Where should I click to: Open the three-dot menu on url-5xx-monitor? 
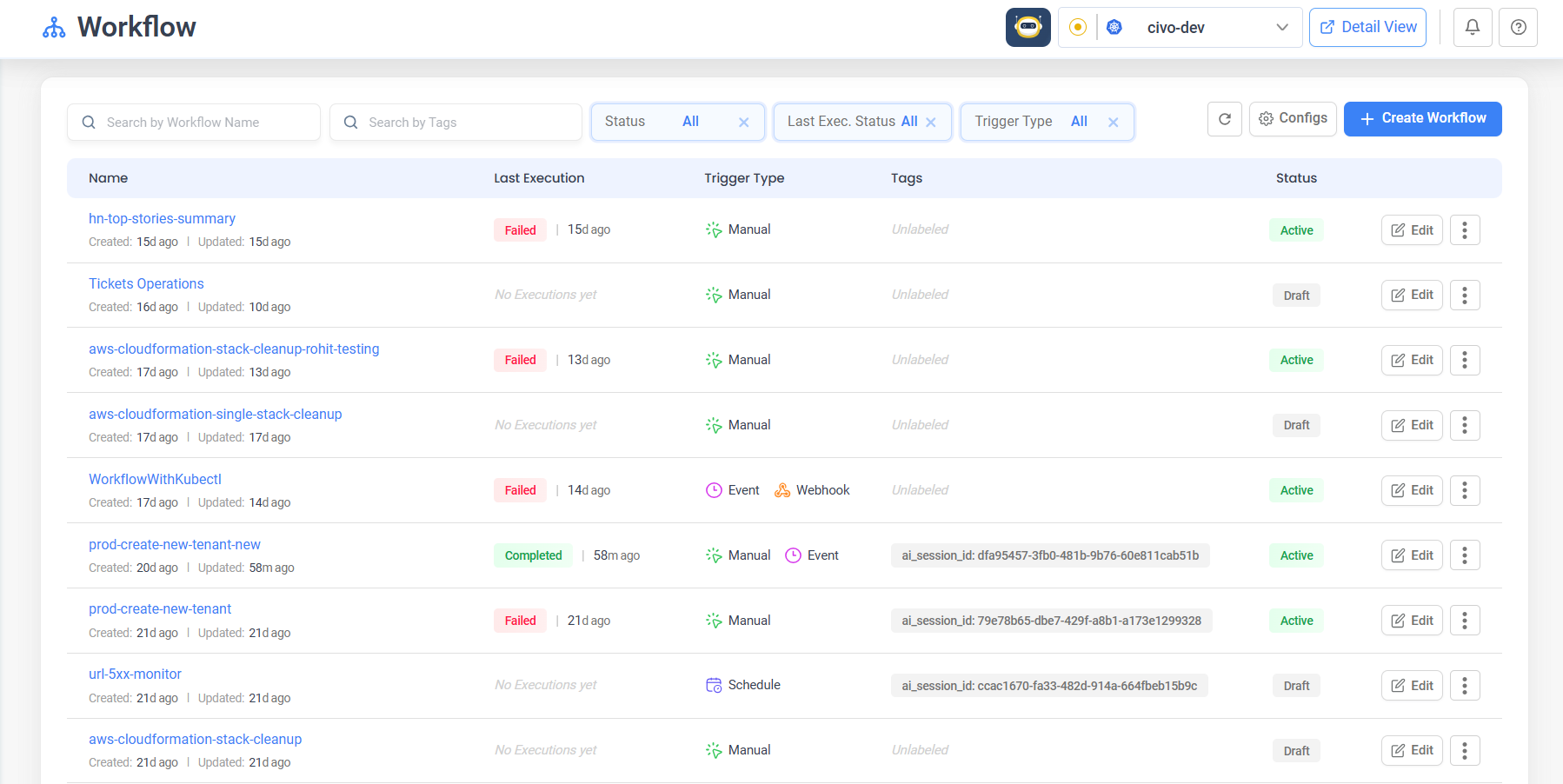click(1465, 685)
